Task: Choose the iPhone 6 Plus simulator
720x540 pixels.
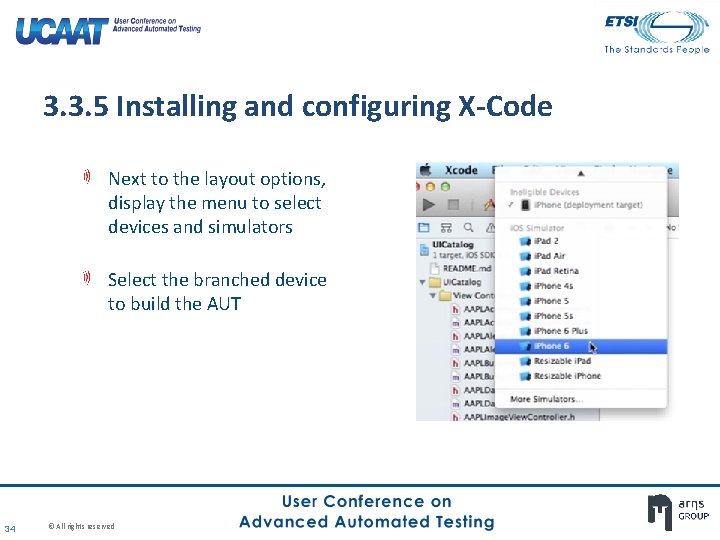Action: coord(581,331)
